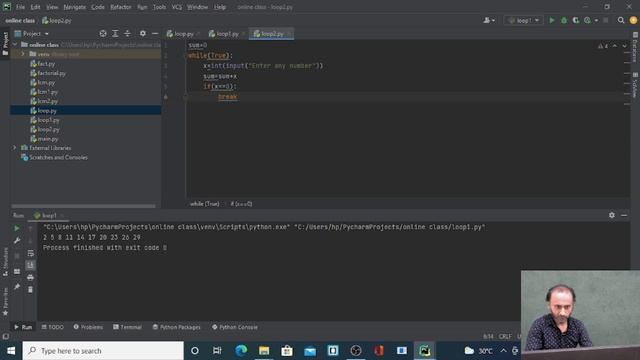Open the Terminal tool window

click(x=127, y=327)
